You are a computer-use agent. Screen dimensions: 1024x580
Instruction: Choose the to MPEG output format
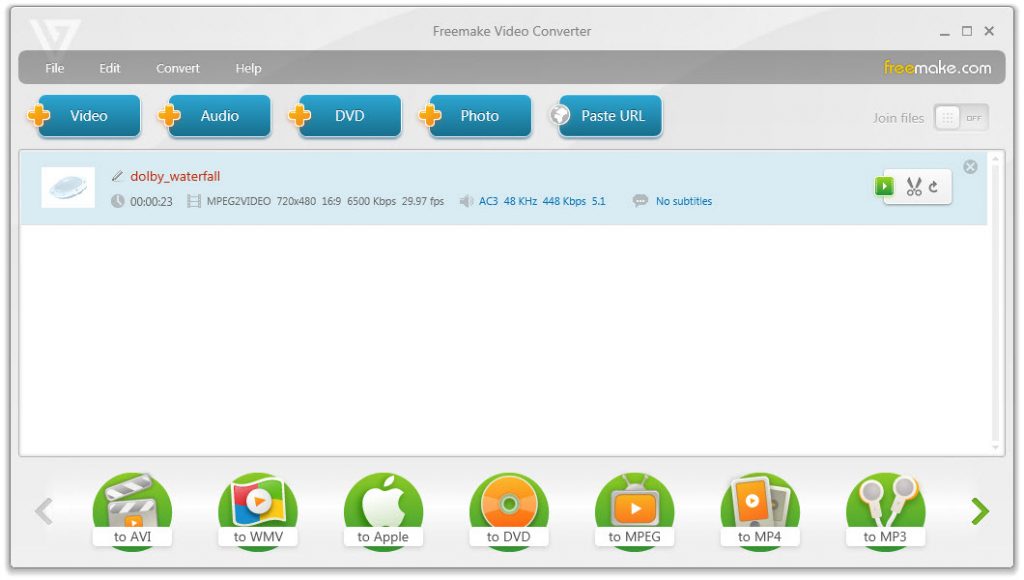tap(634, 511)
